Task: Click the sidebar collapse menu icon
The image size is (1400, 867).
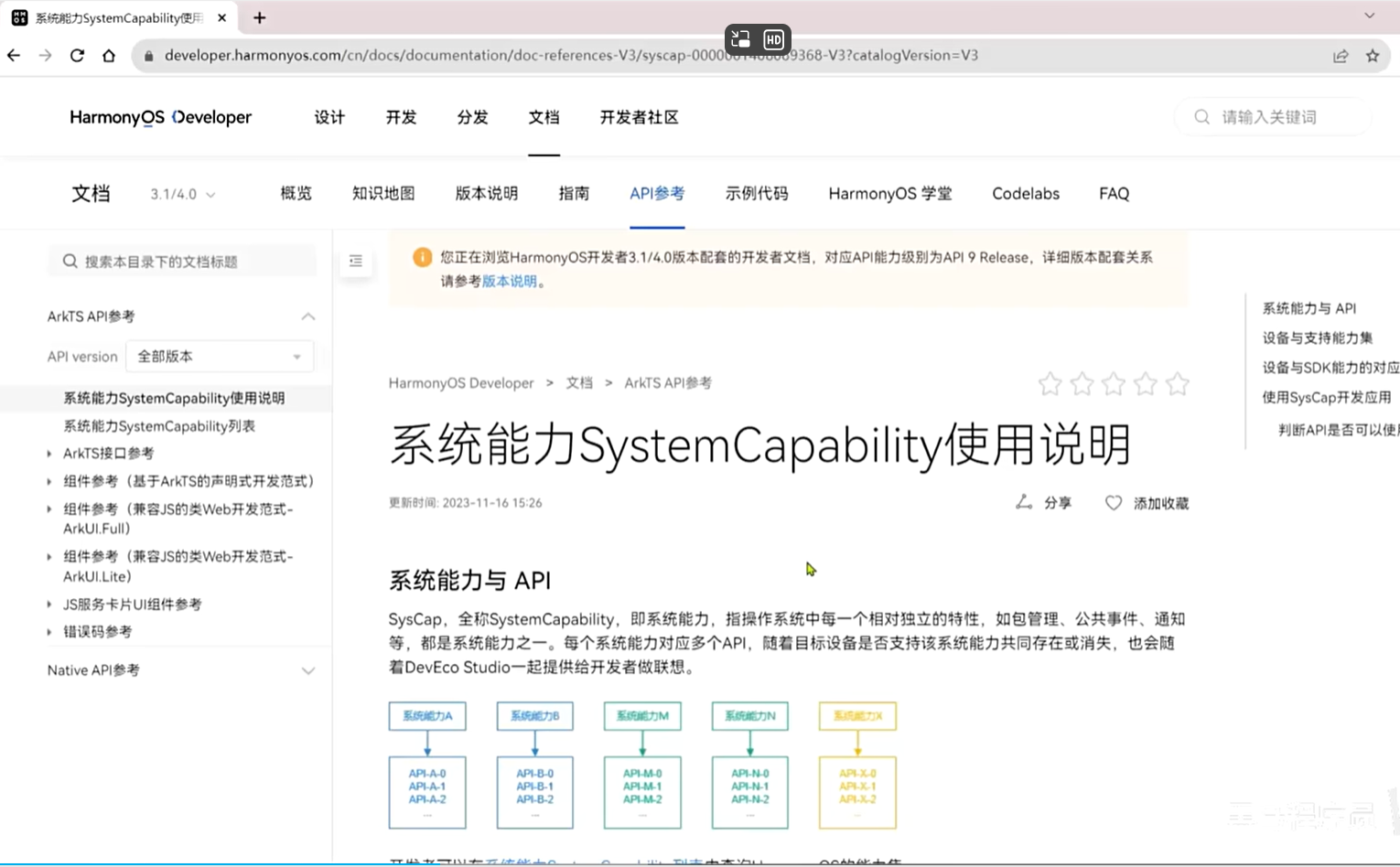Action: pos(356,262)
